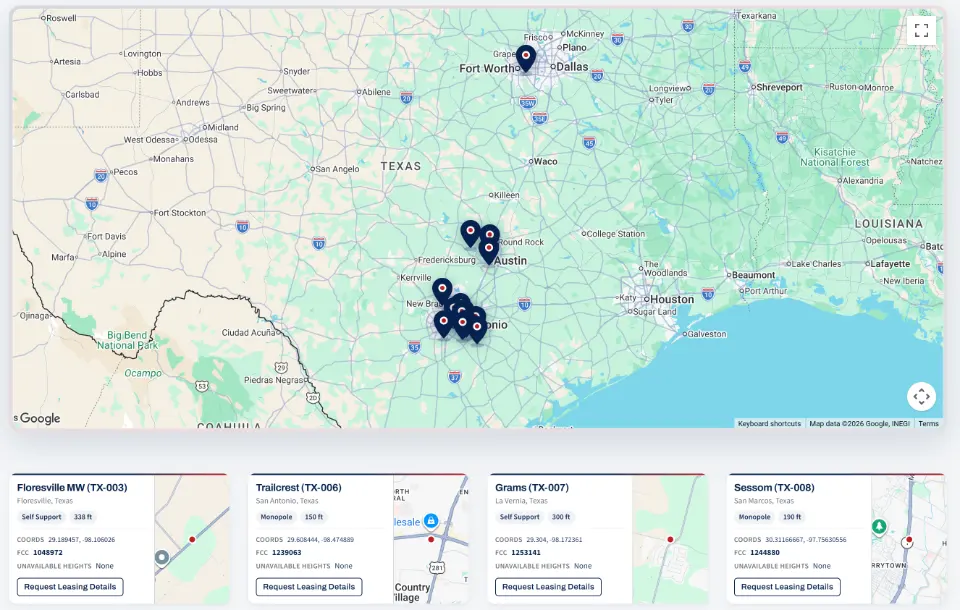
Task: Click the Houston city label on map
Action: [x=672, y=299]
